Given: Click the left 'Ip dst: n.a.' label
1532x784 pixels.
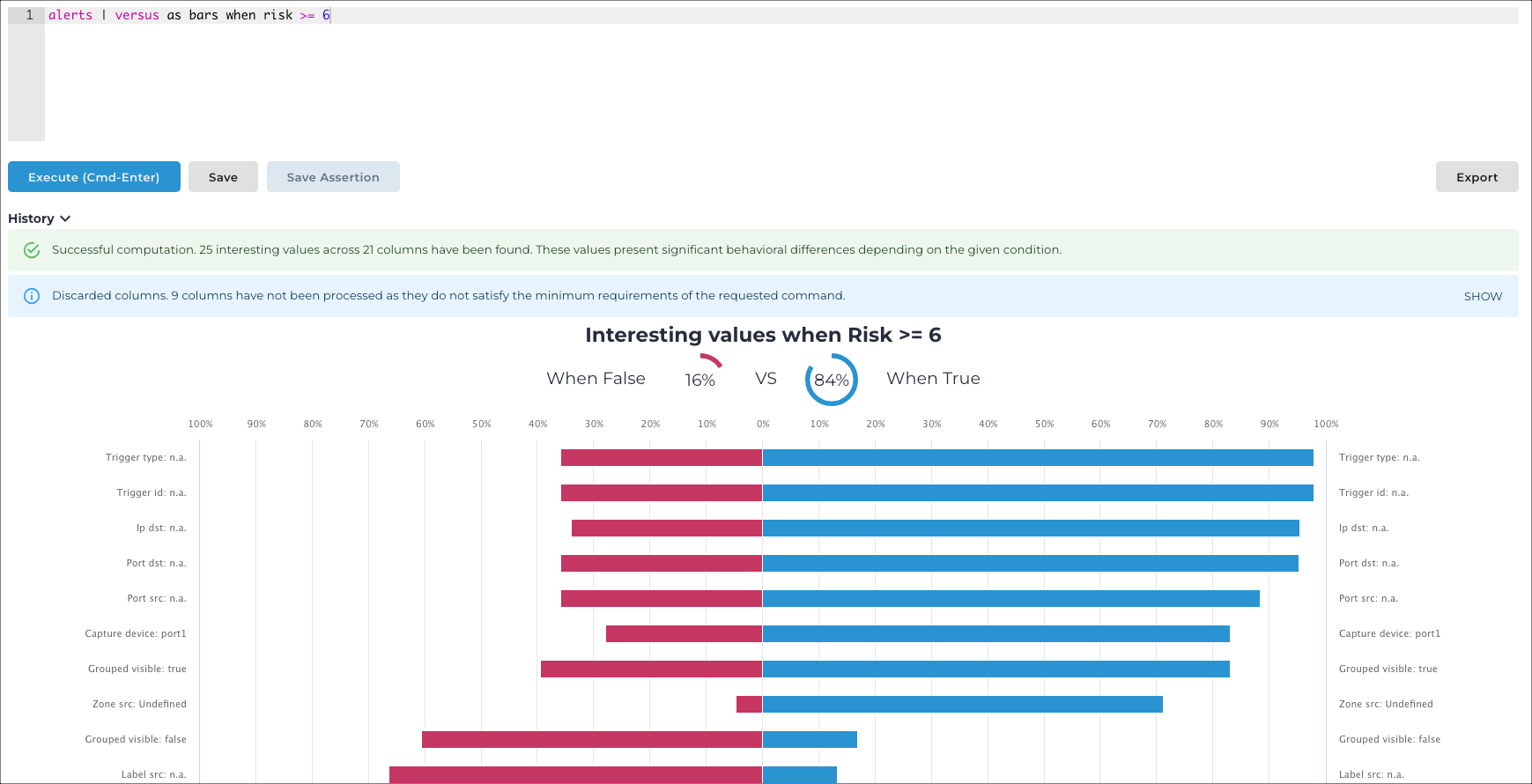Looking at the screenshot, I should pyautogui.click(x=161, y=528).
